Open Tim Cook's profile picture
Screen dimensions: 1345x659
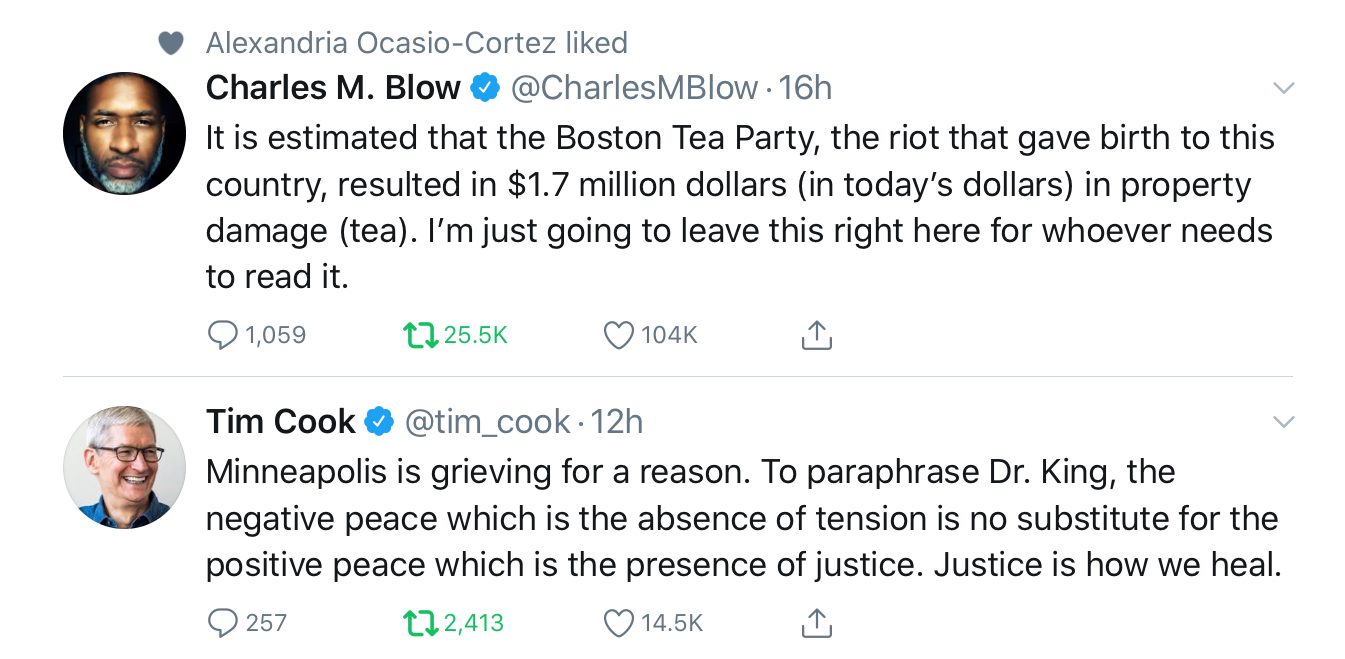coord(124,467)
